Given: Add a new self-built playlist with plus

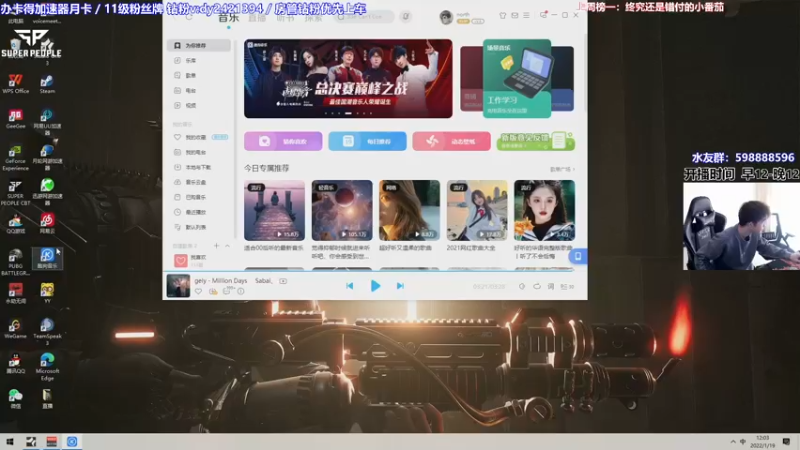Looking at the screenshot, I should [216, 246].
